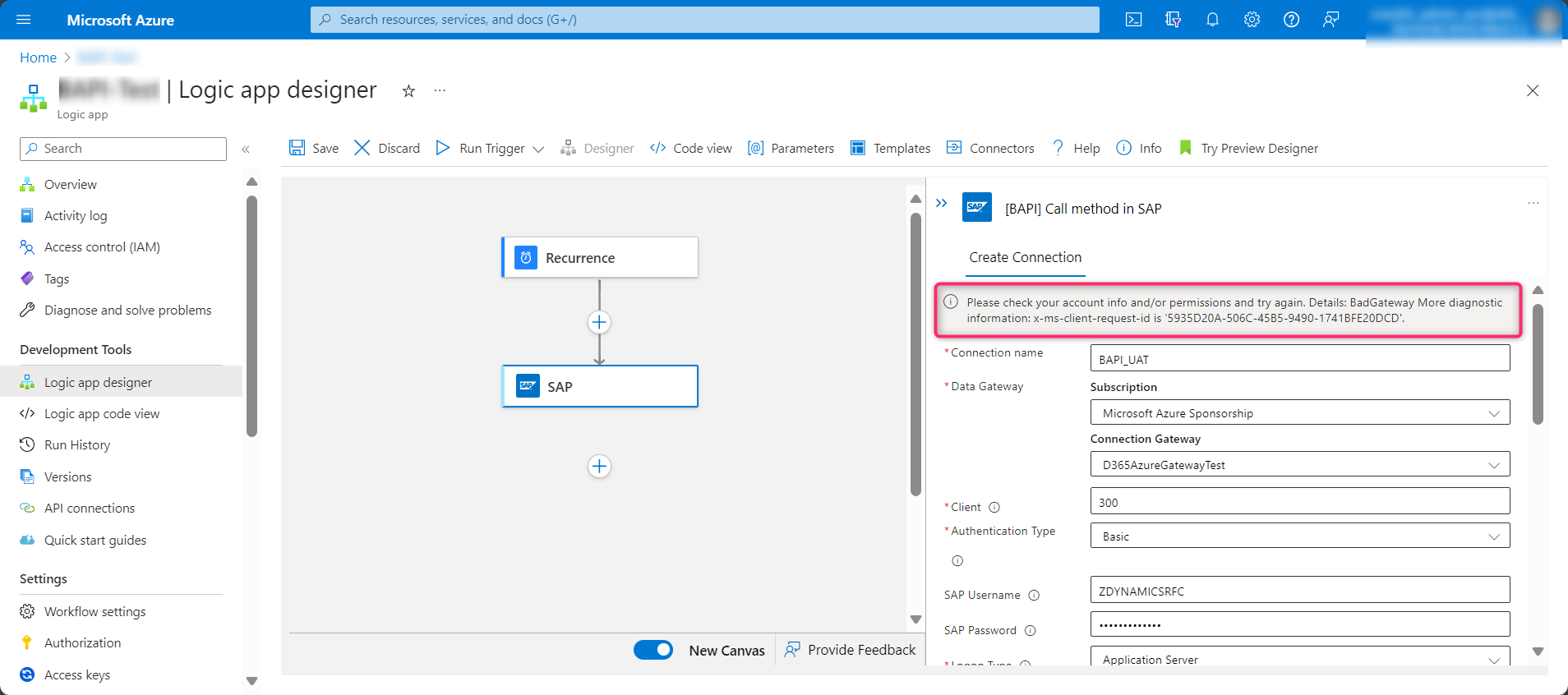Click Provide Feedback
The image size is (1568, 695).
(x=850, y=650)
